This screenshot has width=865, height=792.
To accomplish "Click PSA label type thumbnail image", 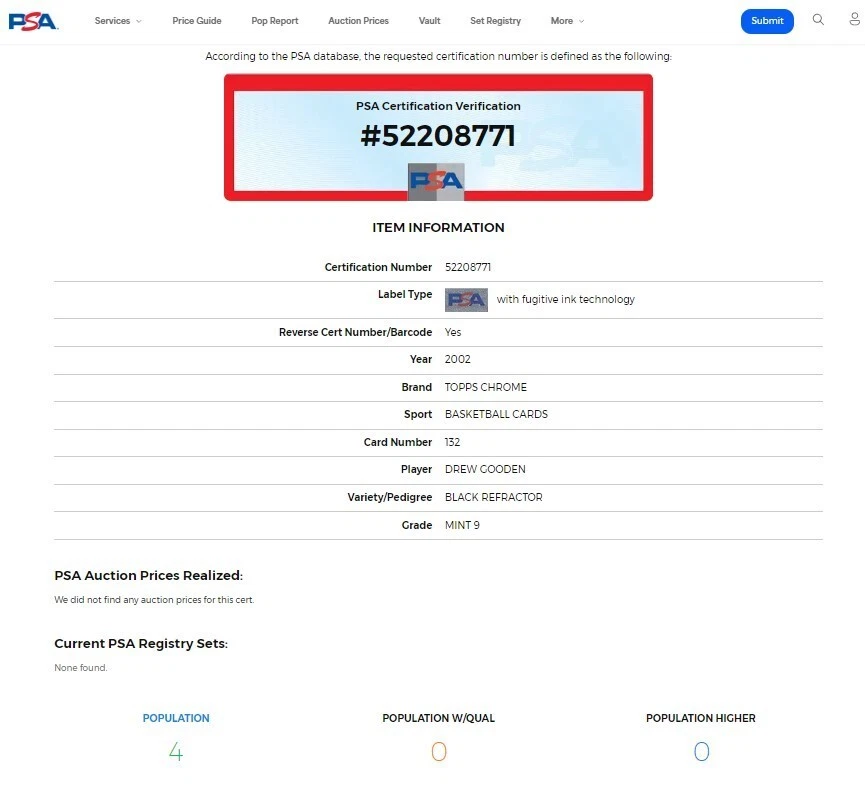I will coord(466,299).
